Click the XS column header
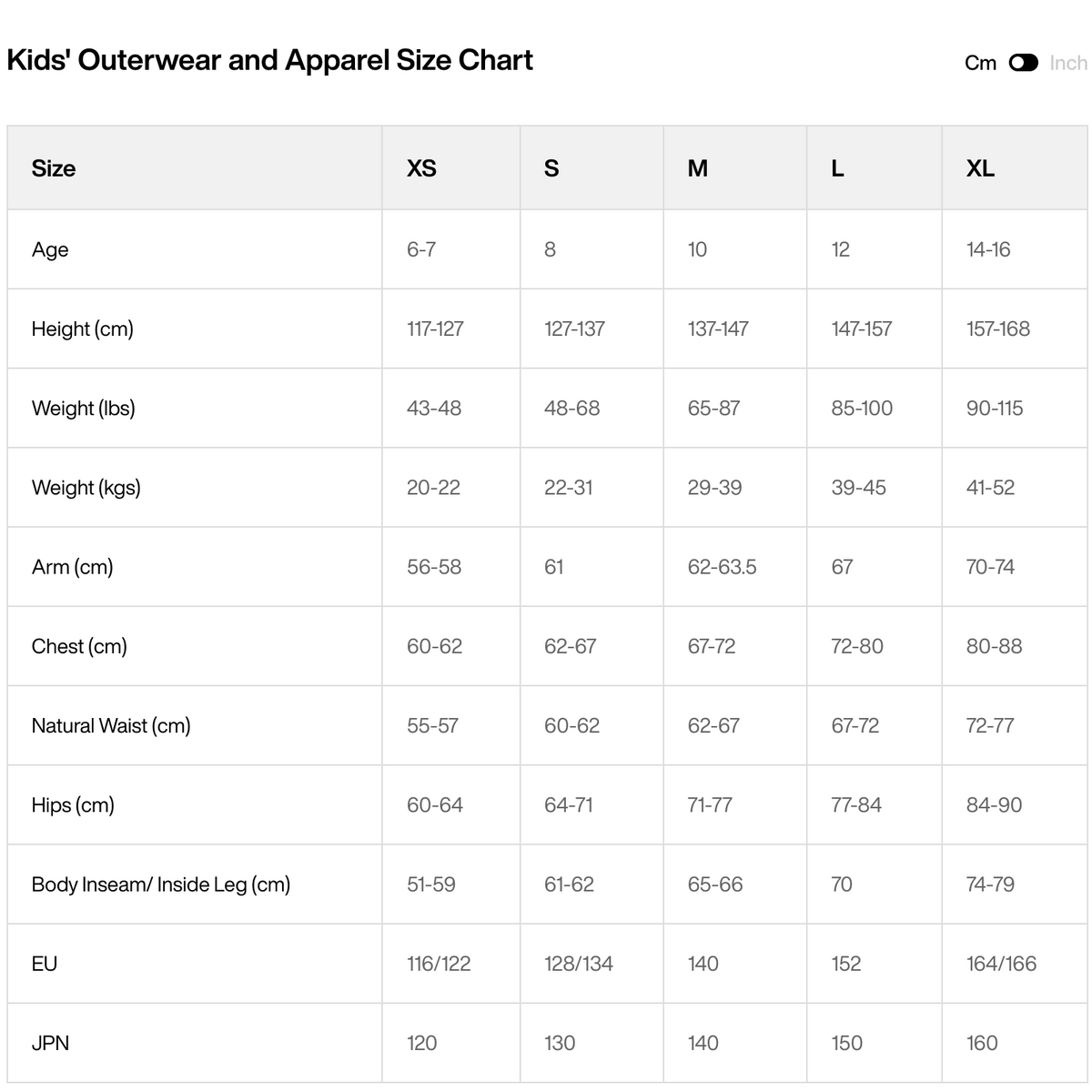 coord(421,168)
